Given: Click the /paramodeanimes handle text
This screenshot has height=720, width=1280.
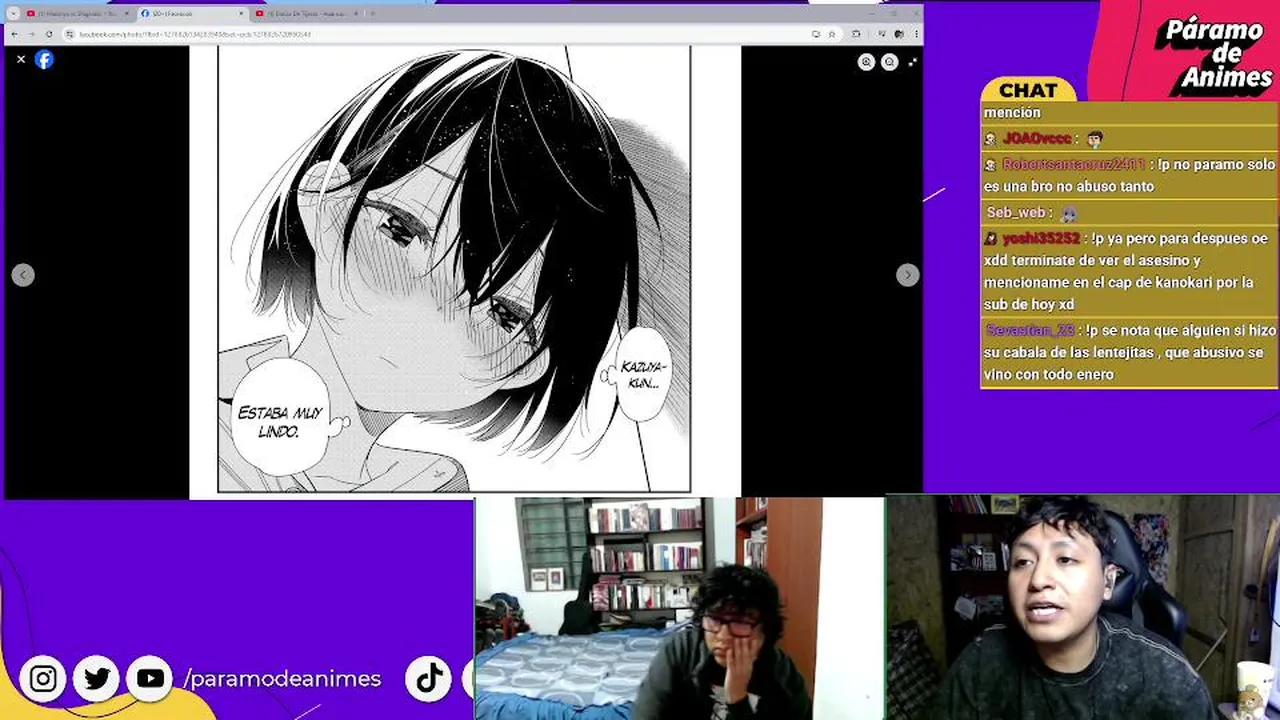Looking at the screenshot, I should [x=282, y=679].
